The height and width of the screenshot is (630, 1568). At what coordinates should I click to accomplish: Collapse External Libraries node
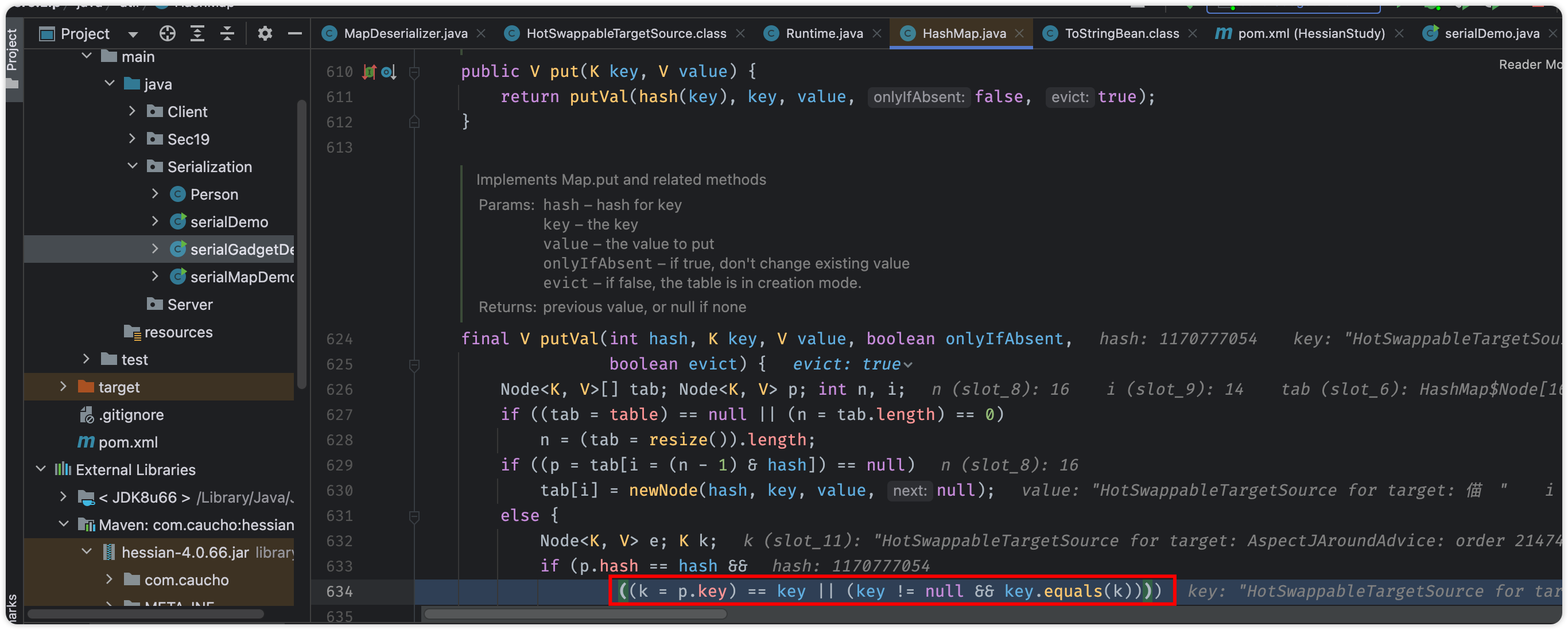(40, 469)
